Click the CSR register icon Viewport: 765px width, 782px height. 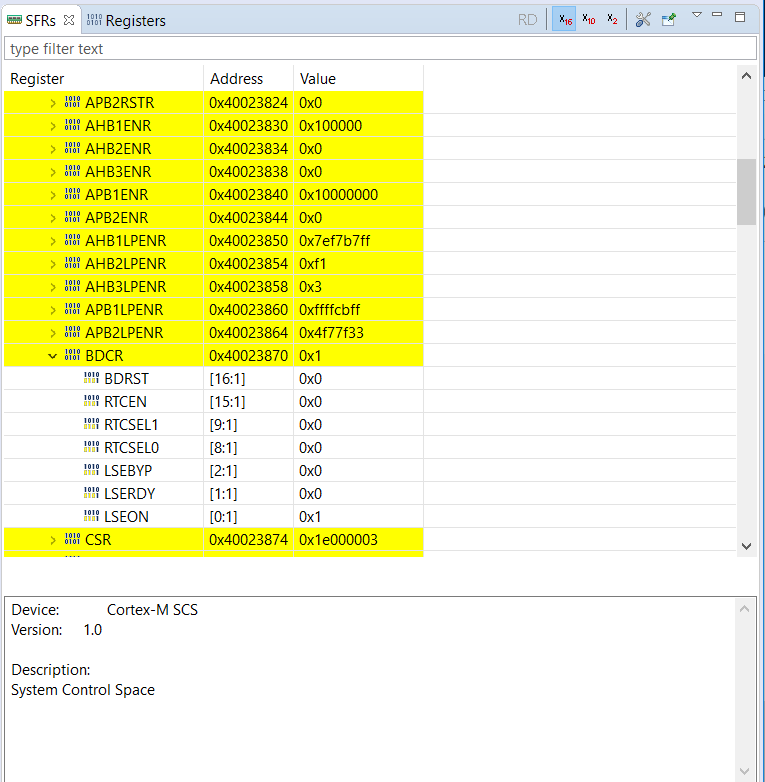[72, 539]
